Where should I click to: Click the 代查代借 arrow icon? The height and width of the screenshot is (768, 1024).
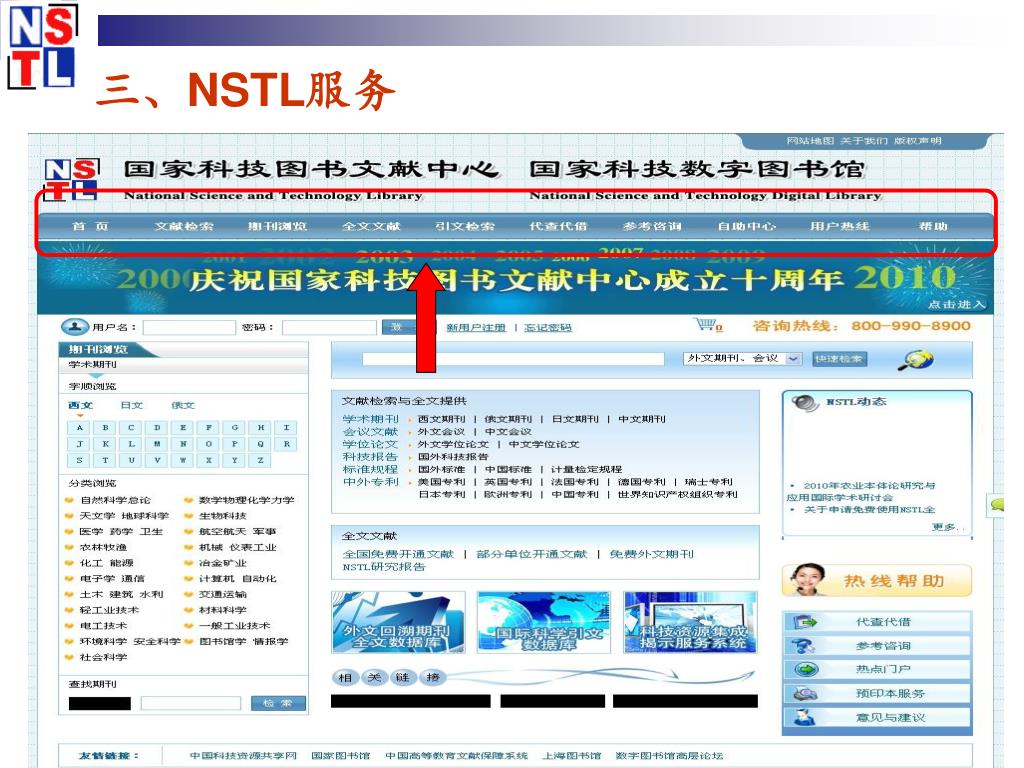coord(805,622)
